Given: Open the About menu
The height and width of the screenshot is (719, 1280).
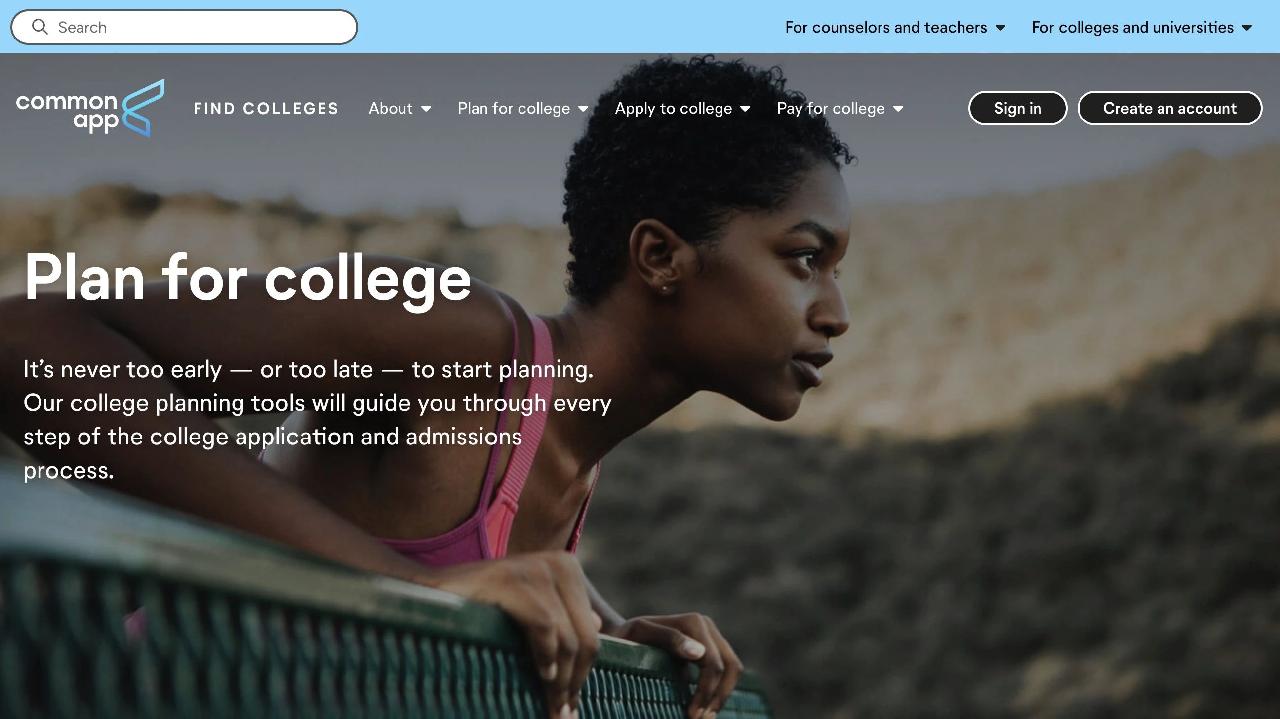Looking at the screenshot, I should click(x=400, y=108).
